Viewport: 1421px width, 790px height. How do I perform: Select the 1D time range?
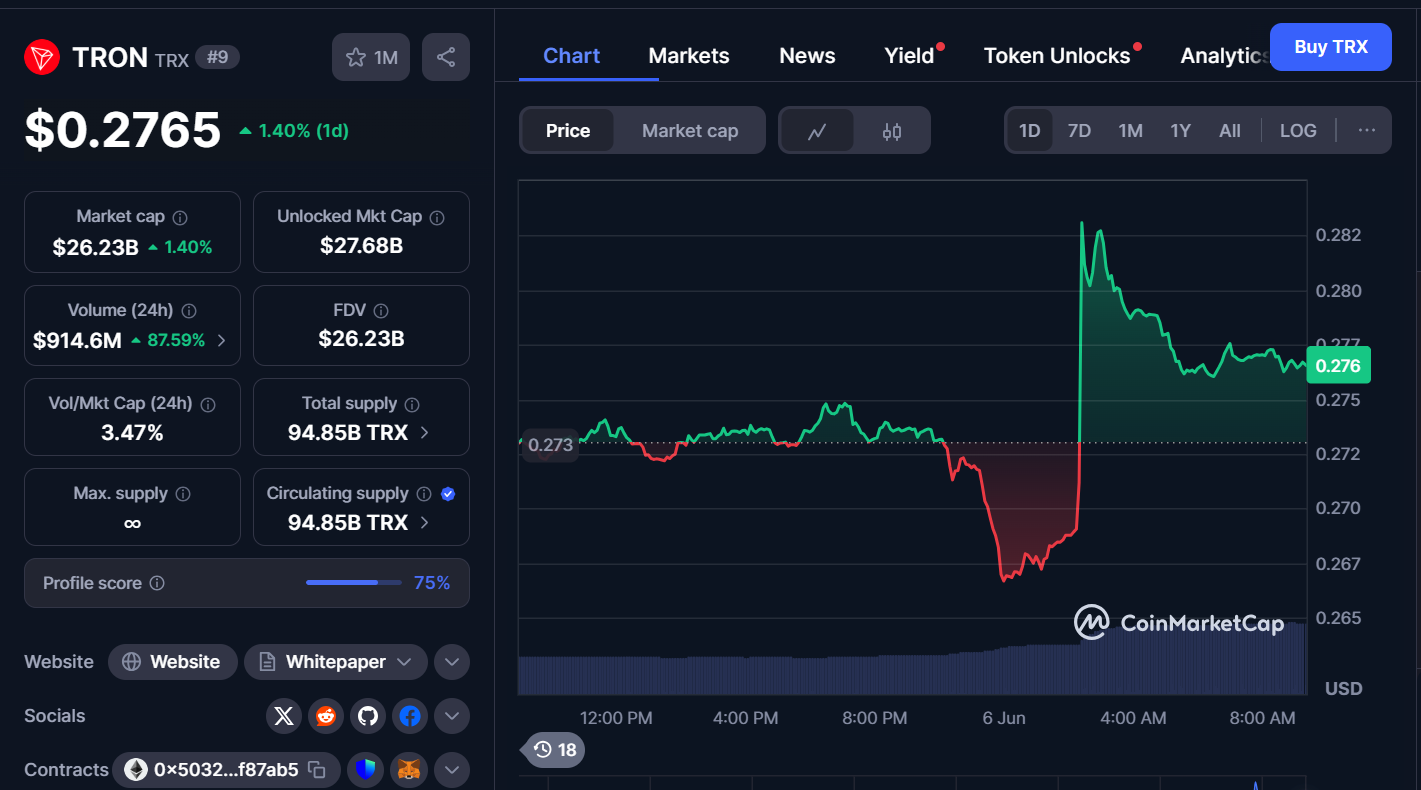point(1029,131)
